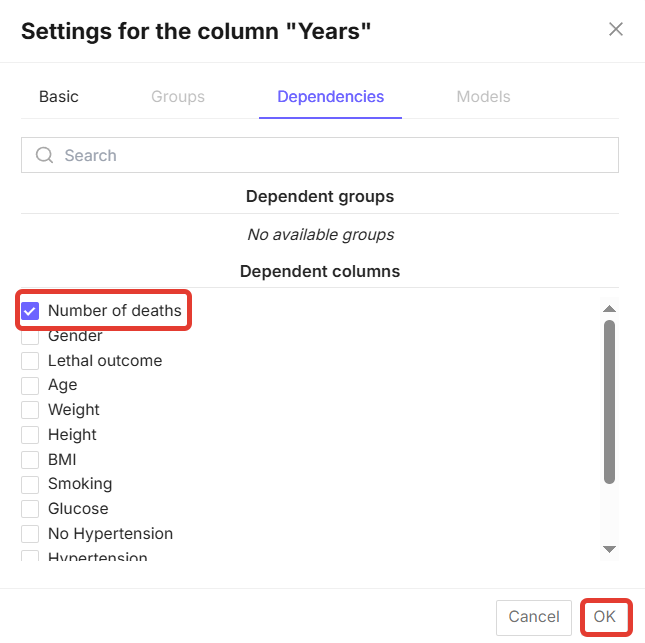The height and width of the screenshot is (643, 645).
Task: Click the search magnifier icon
Action: [44, 155]
